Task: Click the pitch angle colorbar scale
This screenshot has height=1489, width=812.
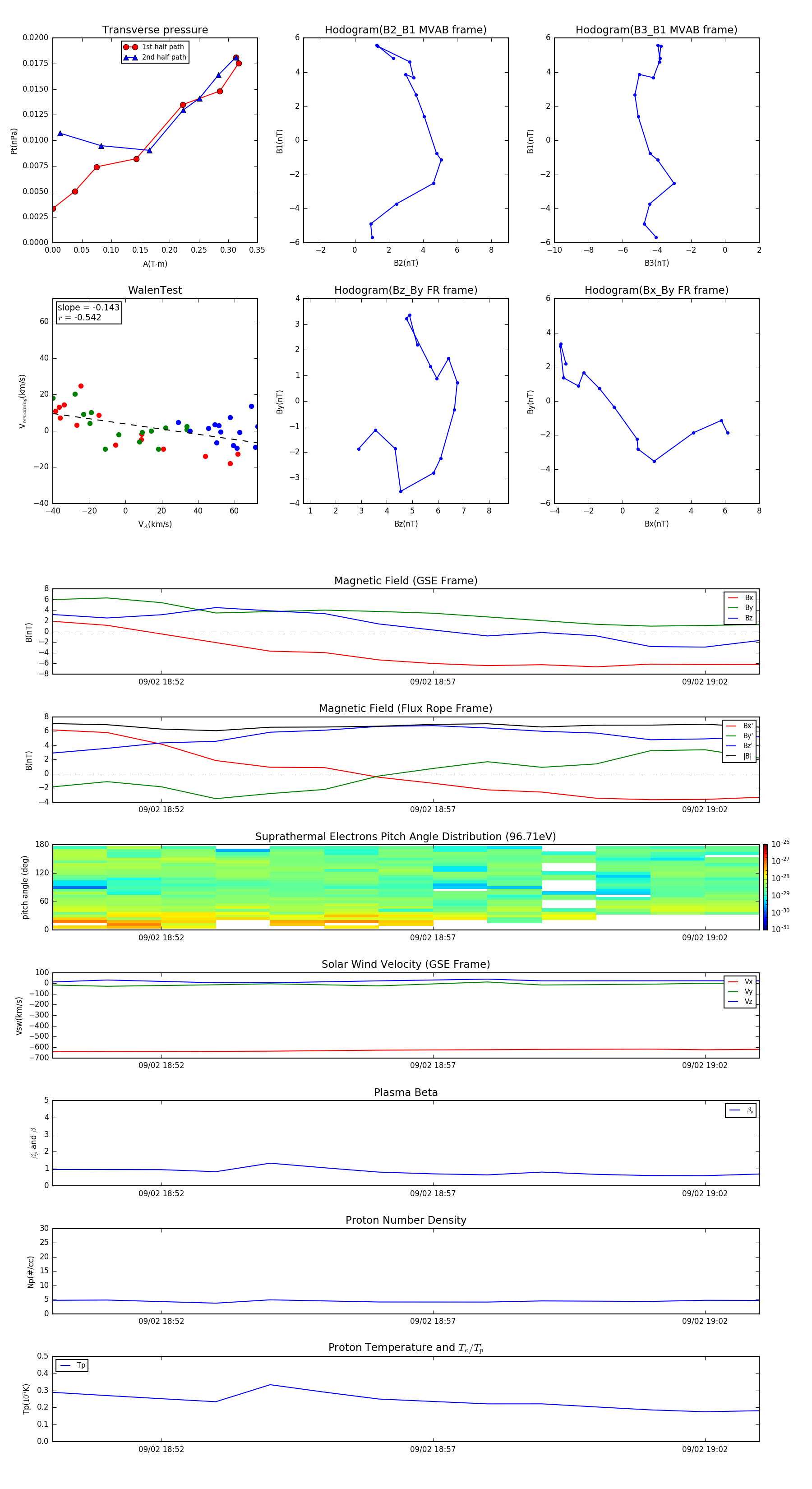Action: pyautogui.click(x=765, y=887)
